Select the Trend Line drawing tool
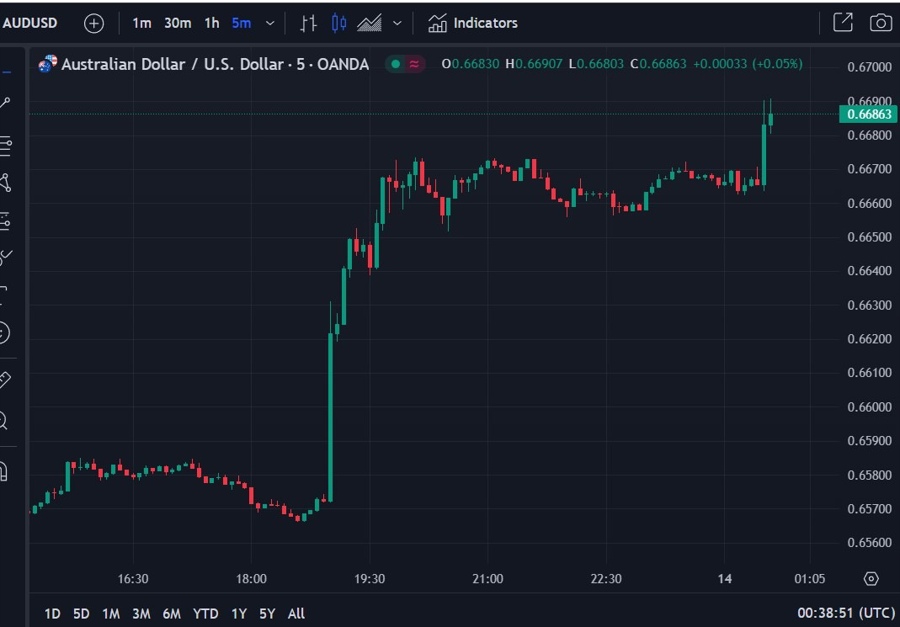 click(x=5, y=104)
